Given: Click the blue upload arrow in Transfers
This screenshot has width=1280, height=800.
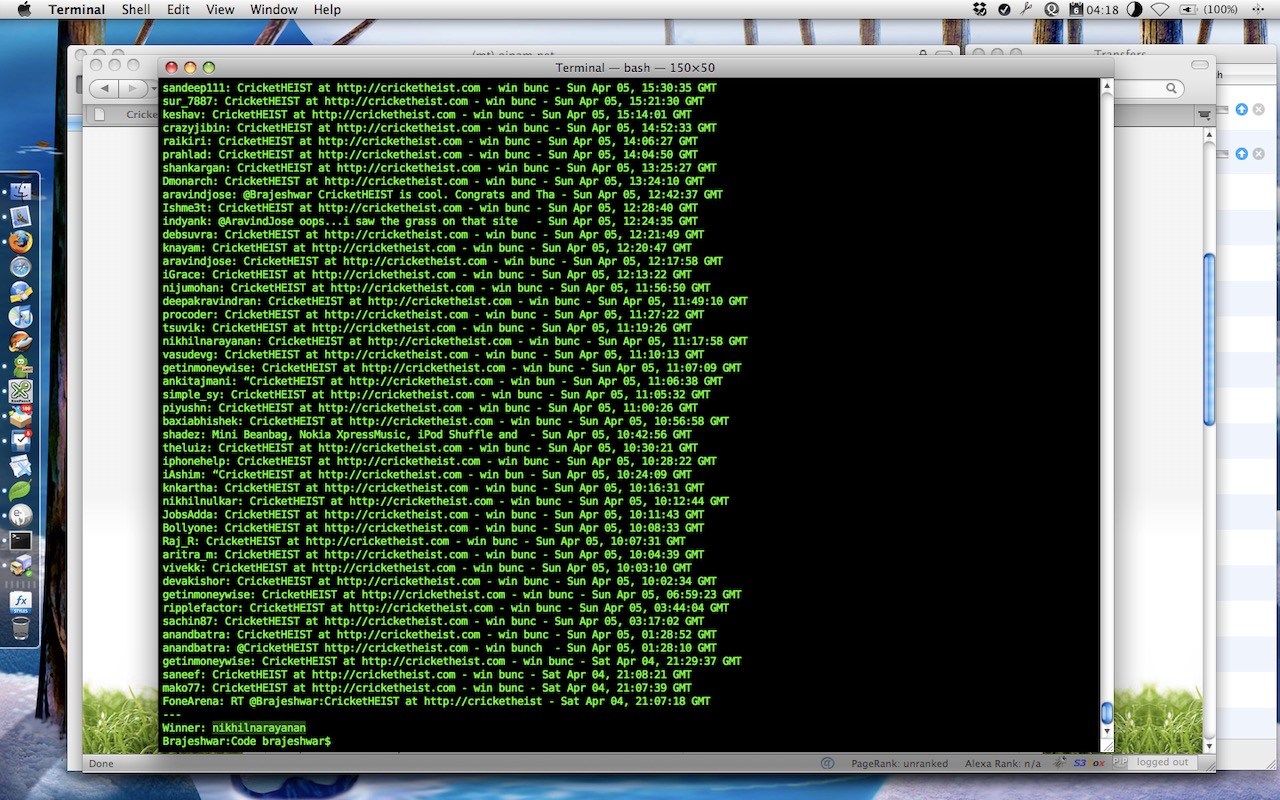Looking at the screenshot, I should coord(1241,109).
